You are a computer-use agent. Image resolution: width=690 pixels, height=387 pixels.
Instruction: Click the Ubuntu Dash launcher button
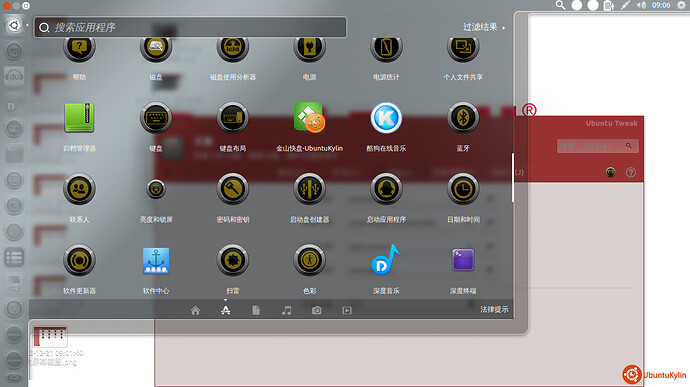14,25
